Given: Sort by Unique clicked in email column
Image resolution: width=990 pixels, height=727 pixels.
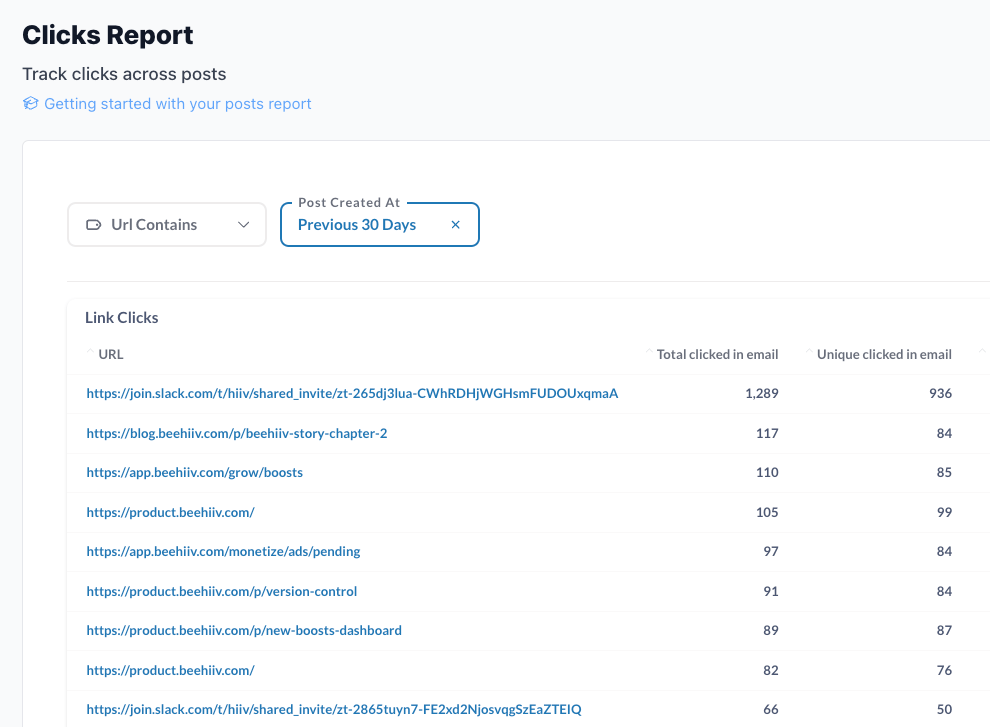Looking at the screenshot, I should [884, 354].
